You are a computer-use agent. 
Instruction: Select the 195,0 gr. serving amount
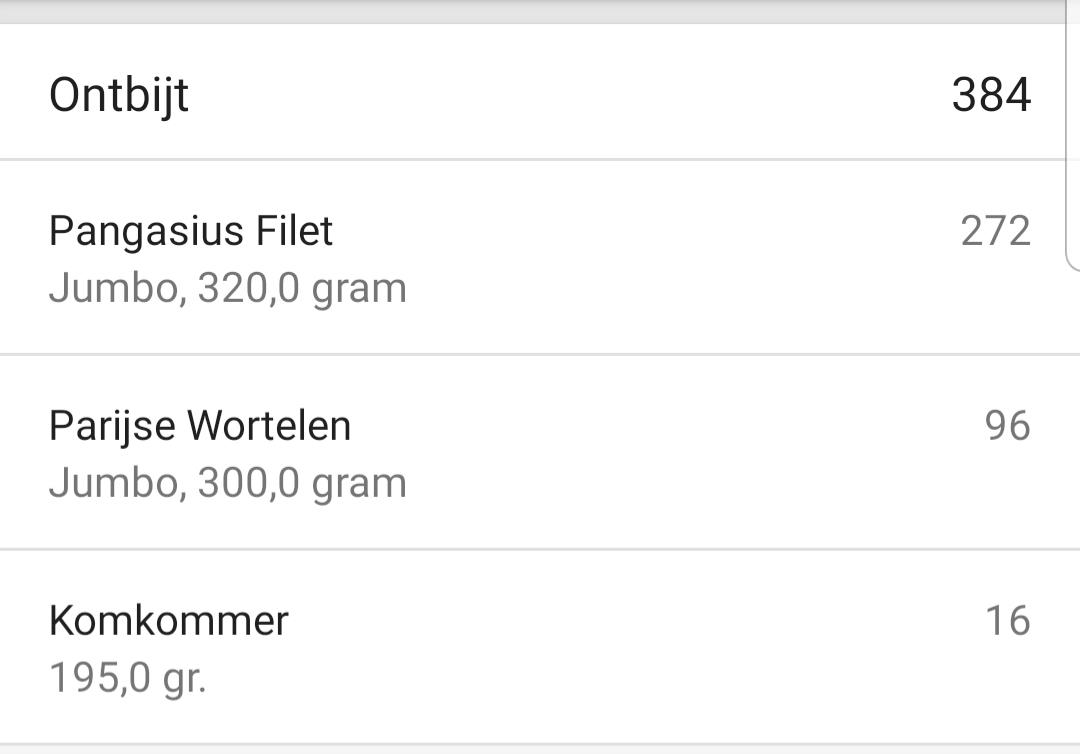pyautogui.click(x=127, y=679)
